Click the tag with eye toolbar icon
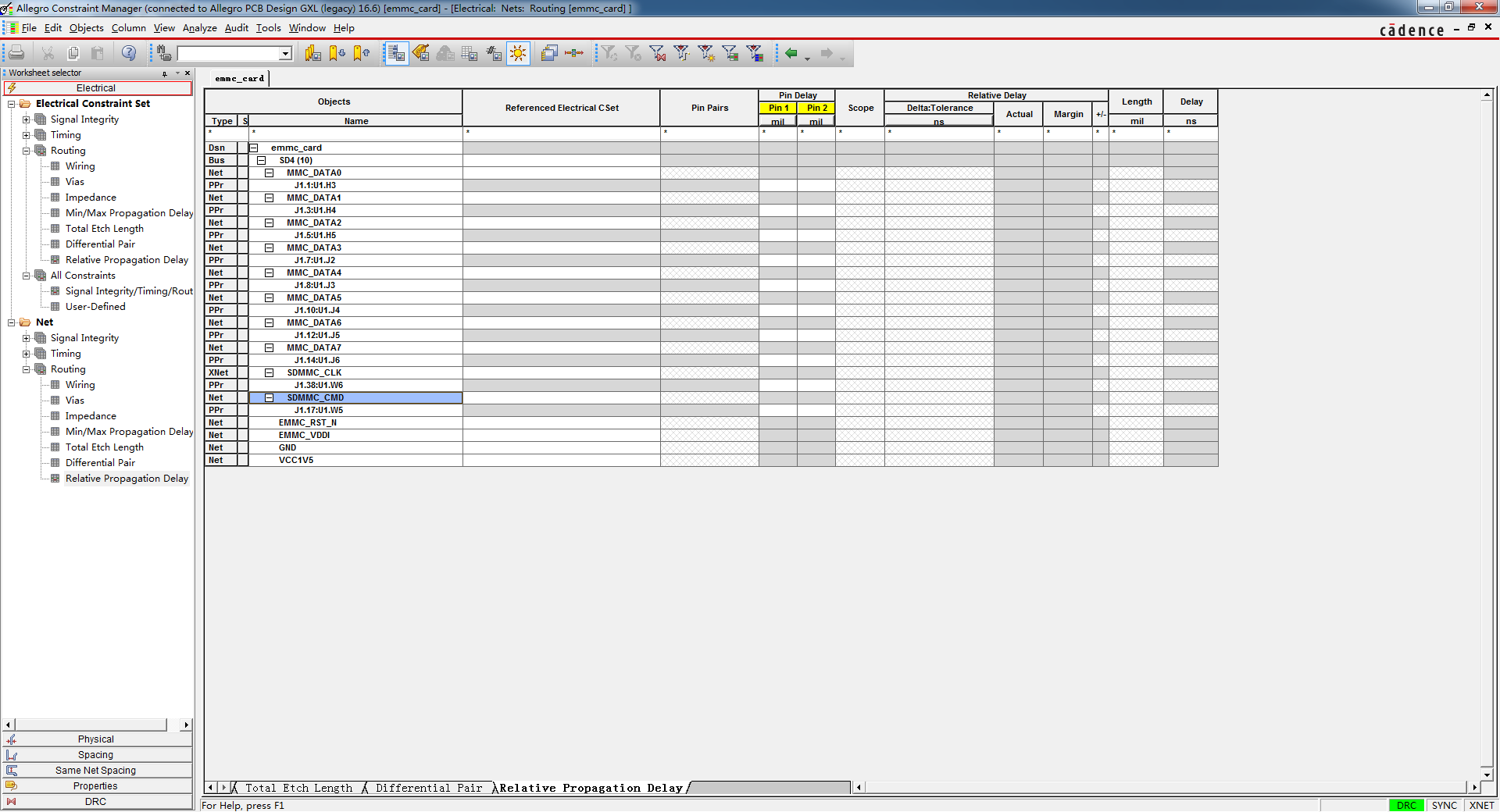The width and height of the screenshot is (1500, 812). 421,53
